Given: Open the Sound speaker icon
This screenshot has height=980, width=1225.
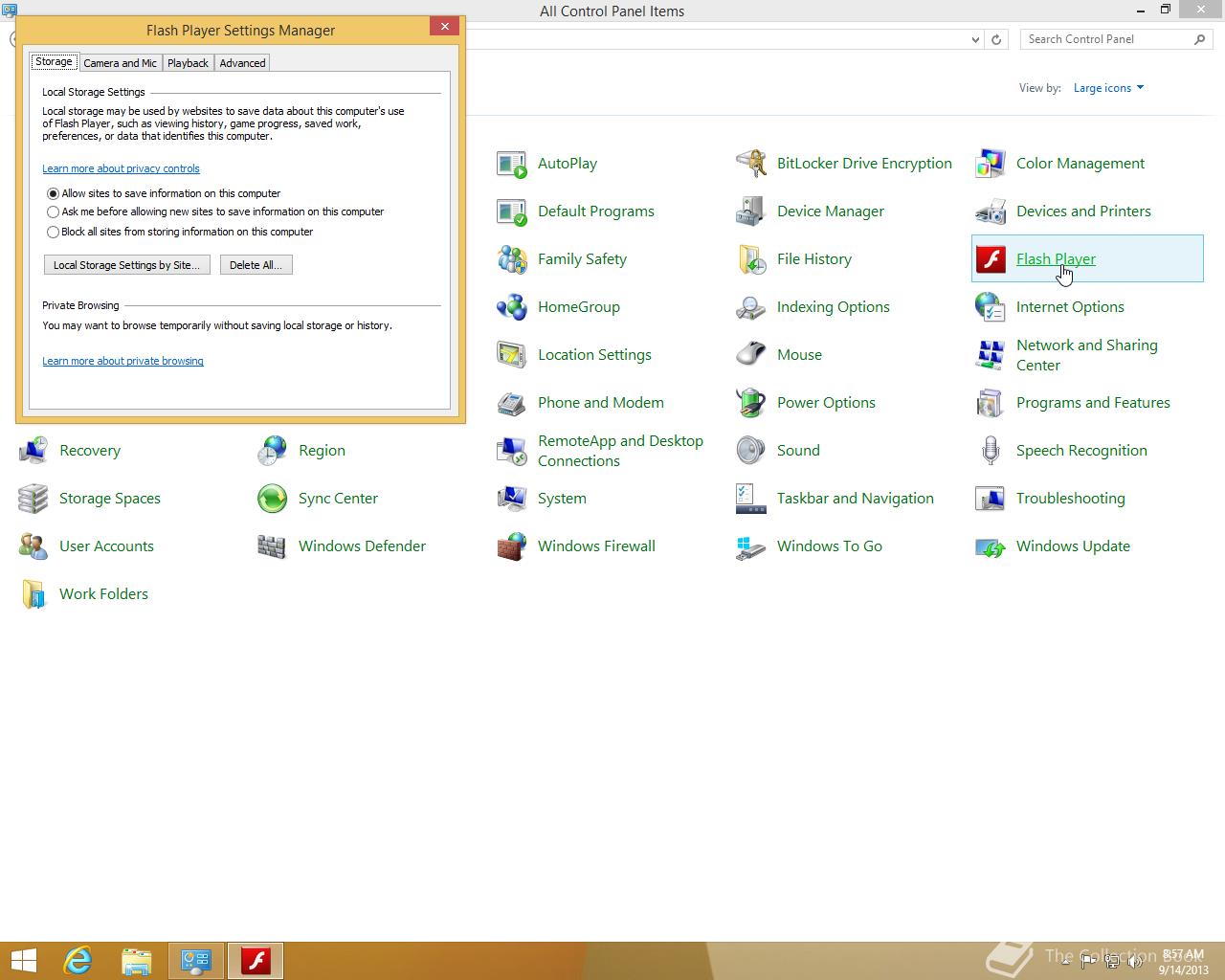Looking at the screenshot, I should coord(751,451).
